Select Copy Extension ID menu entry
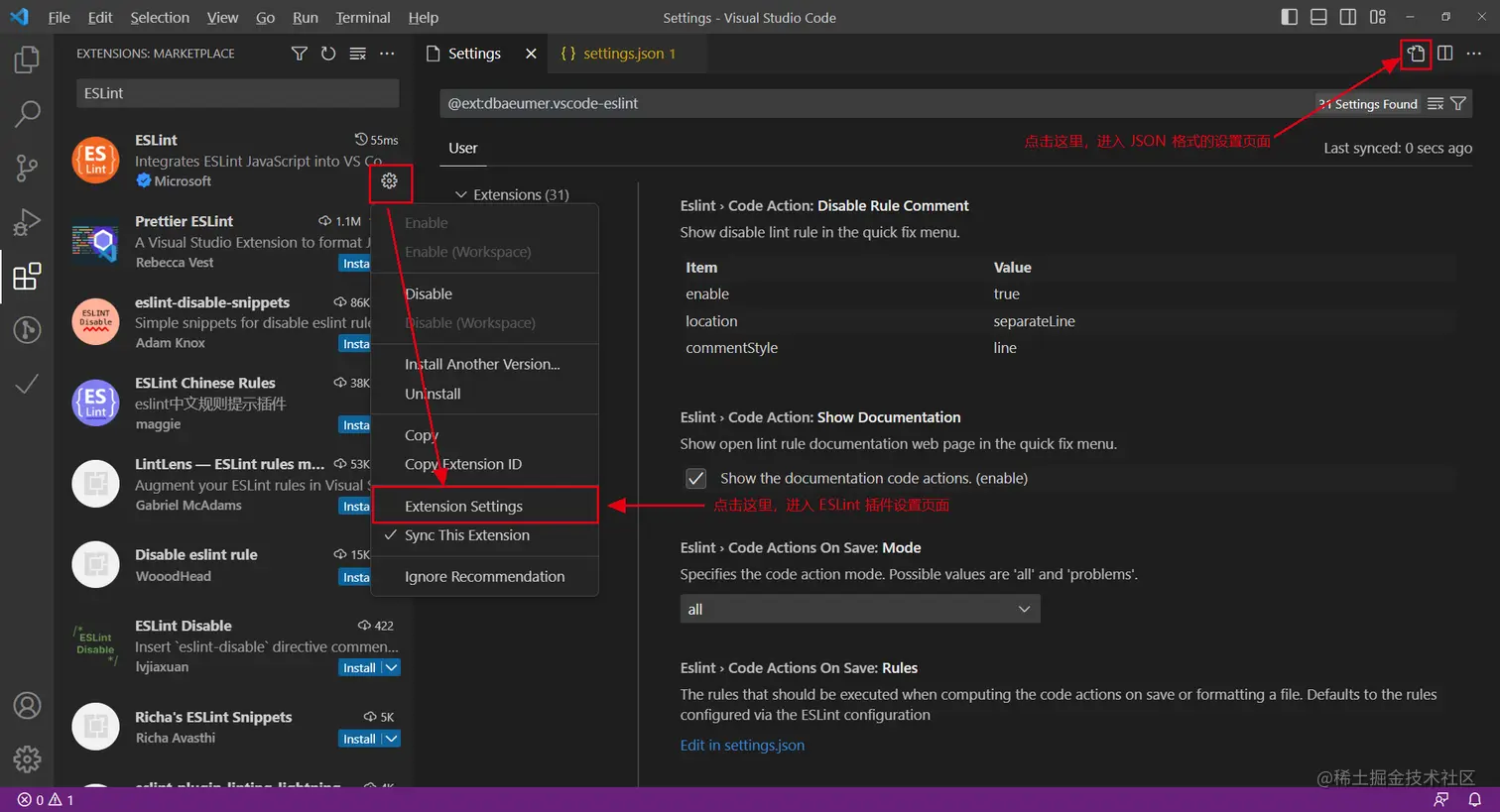The height and width of the screenshot is (812, 1500). click(485, 464)
